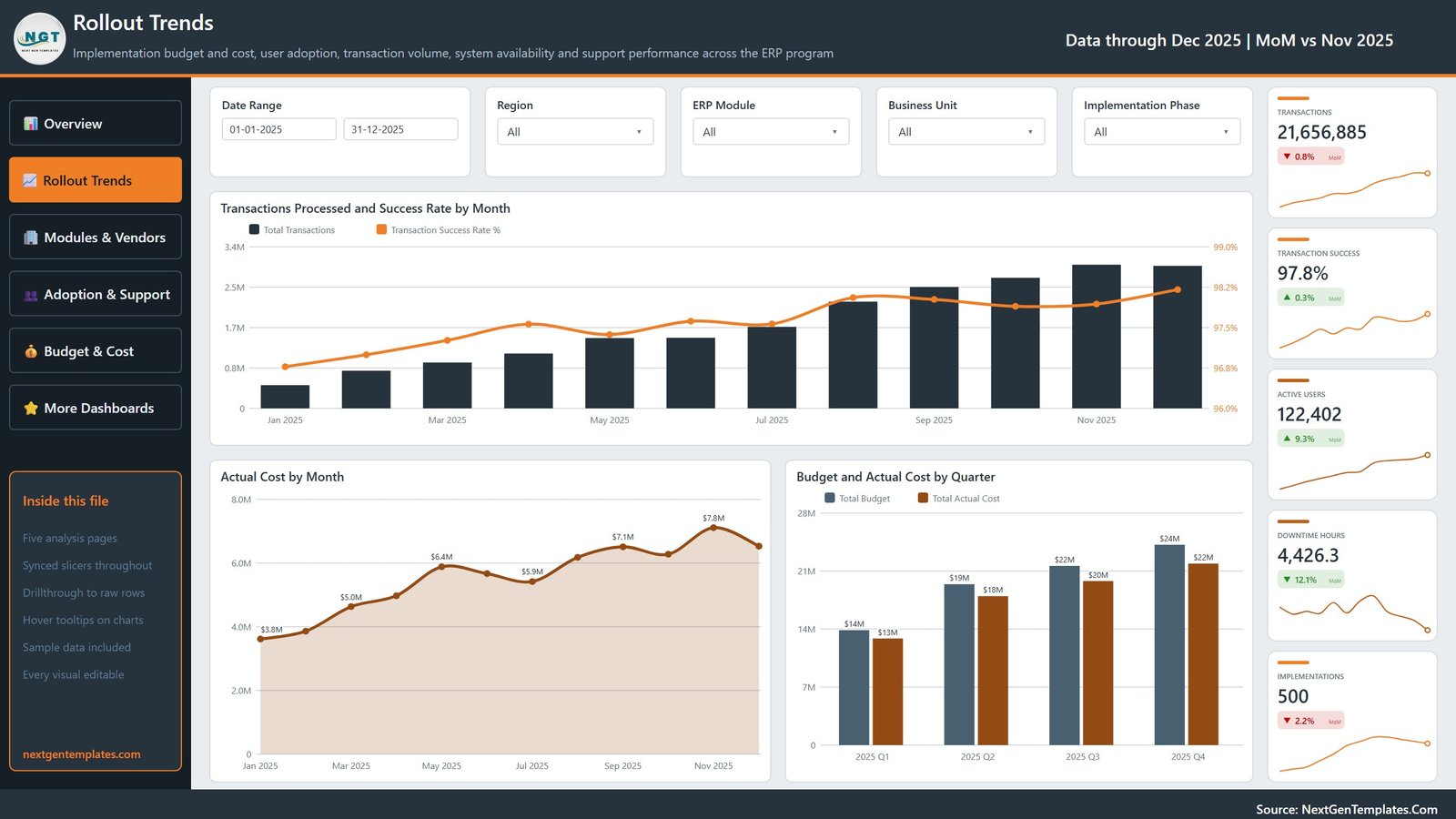Select the Transaction Success value 97.8%
This screenshot has height=819, width=1456.
point(1302,273)
